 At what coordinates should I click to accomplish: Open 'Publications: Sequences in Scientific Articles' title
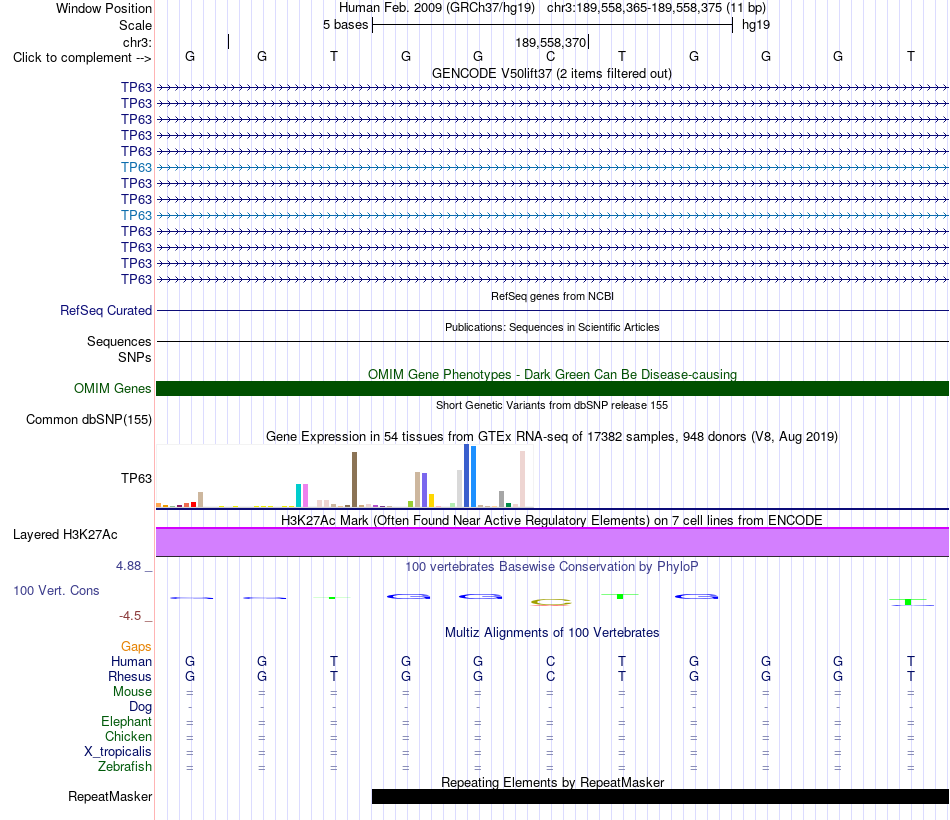[x=552, y=327]
